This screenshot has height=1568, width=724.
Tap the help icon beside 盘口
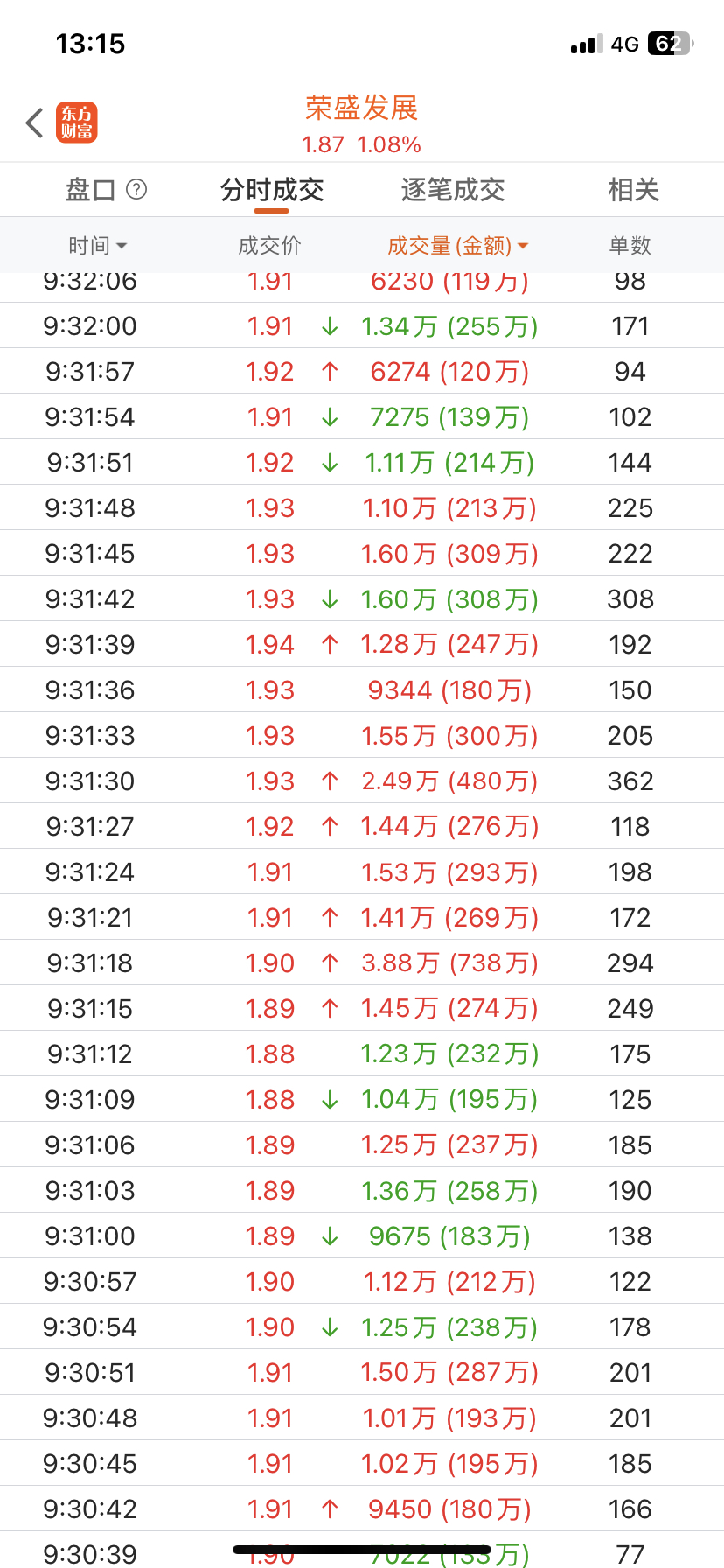136,189
